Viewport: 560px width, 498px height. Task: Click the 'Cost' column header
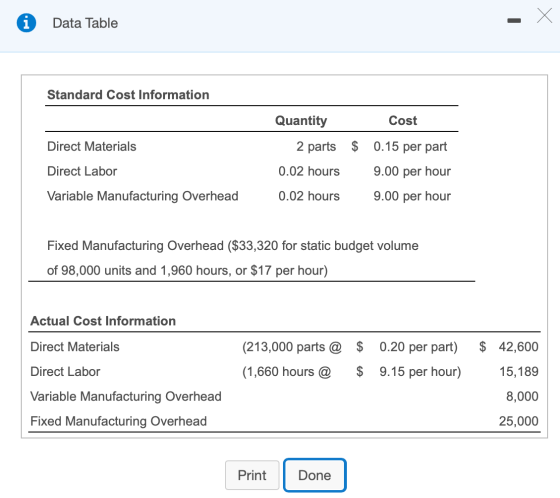(402, 120)
